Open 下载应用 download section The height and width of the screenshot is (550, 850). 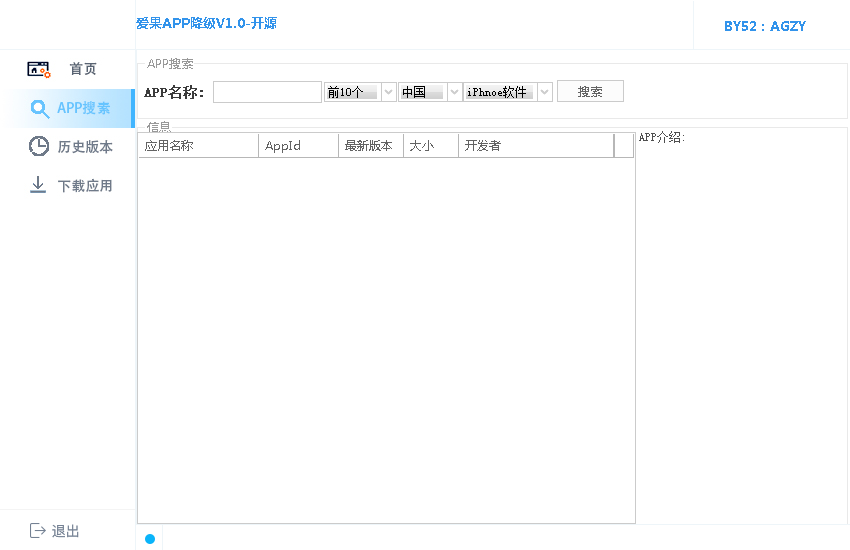pos(85,186)
